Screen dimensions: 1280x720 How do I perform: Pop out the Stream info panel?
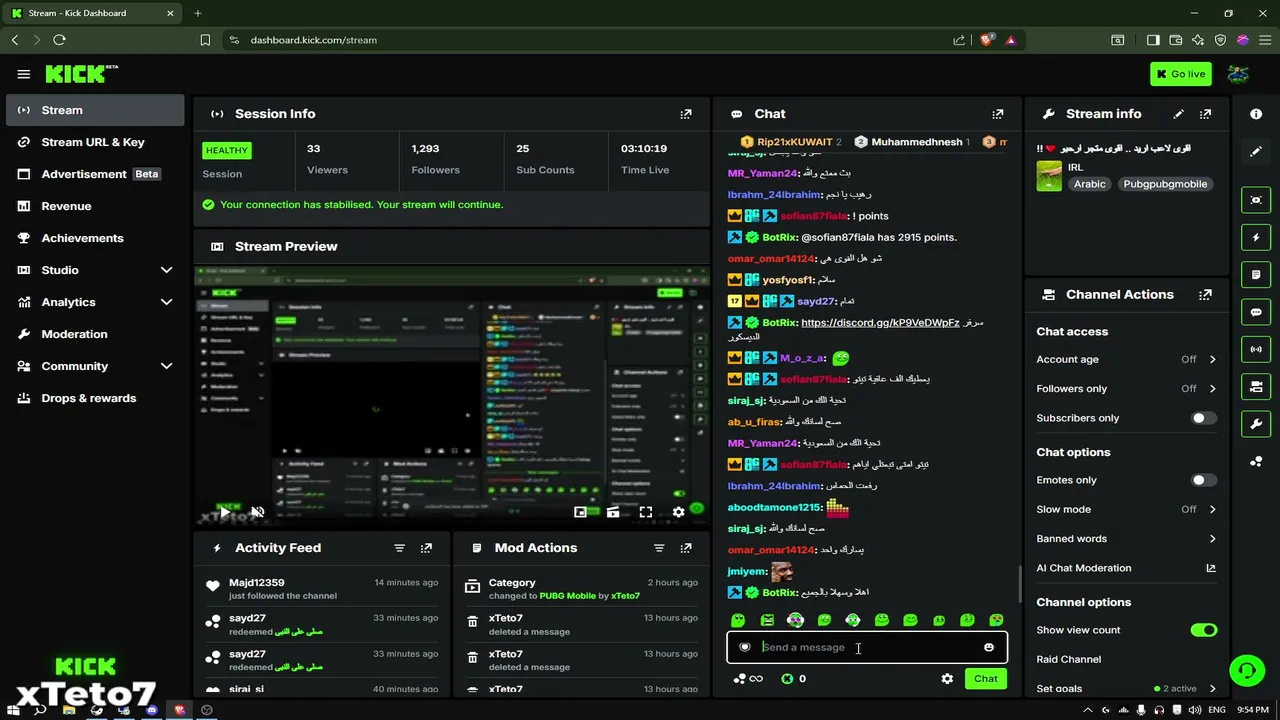(x=1206, y=114)
